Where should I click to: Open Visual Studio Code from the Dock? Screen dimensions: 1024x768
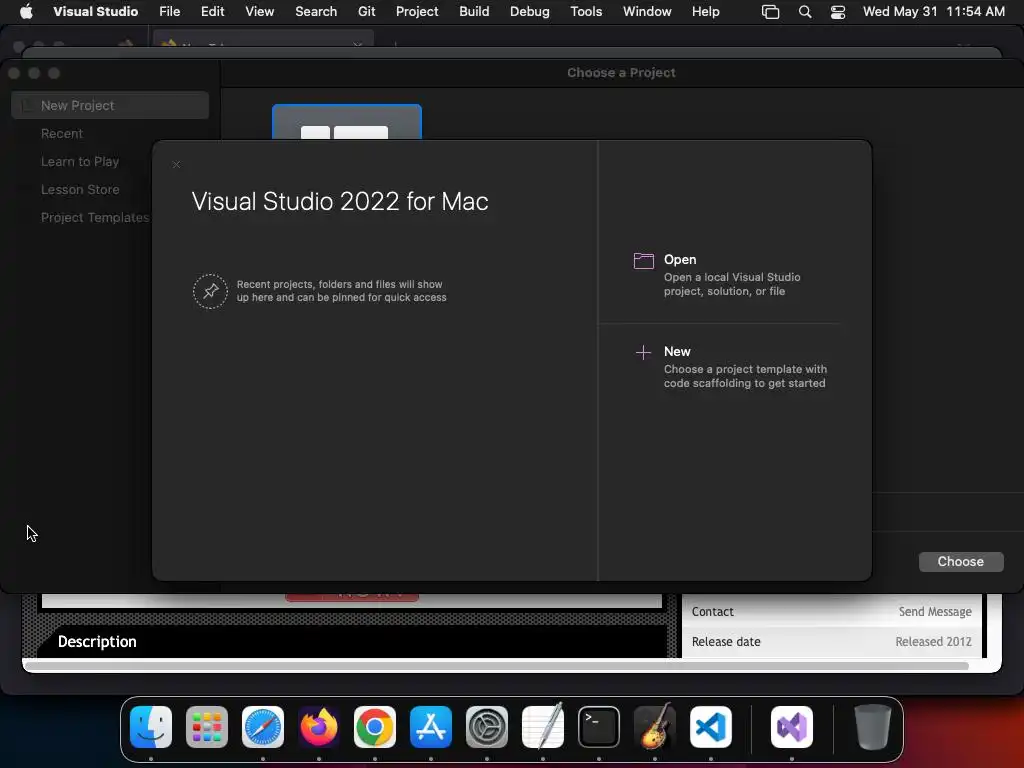711,727
